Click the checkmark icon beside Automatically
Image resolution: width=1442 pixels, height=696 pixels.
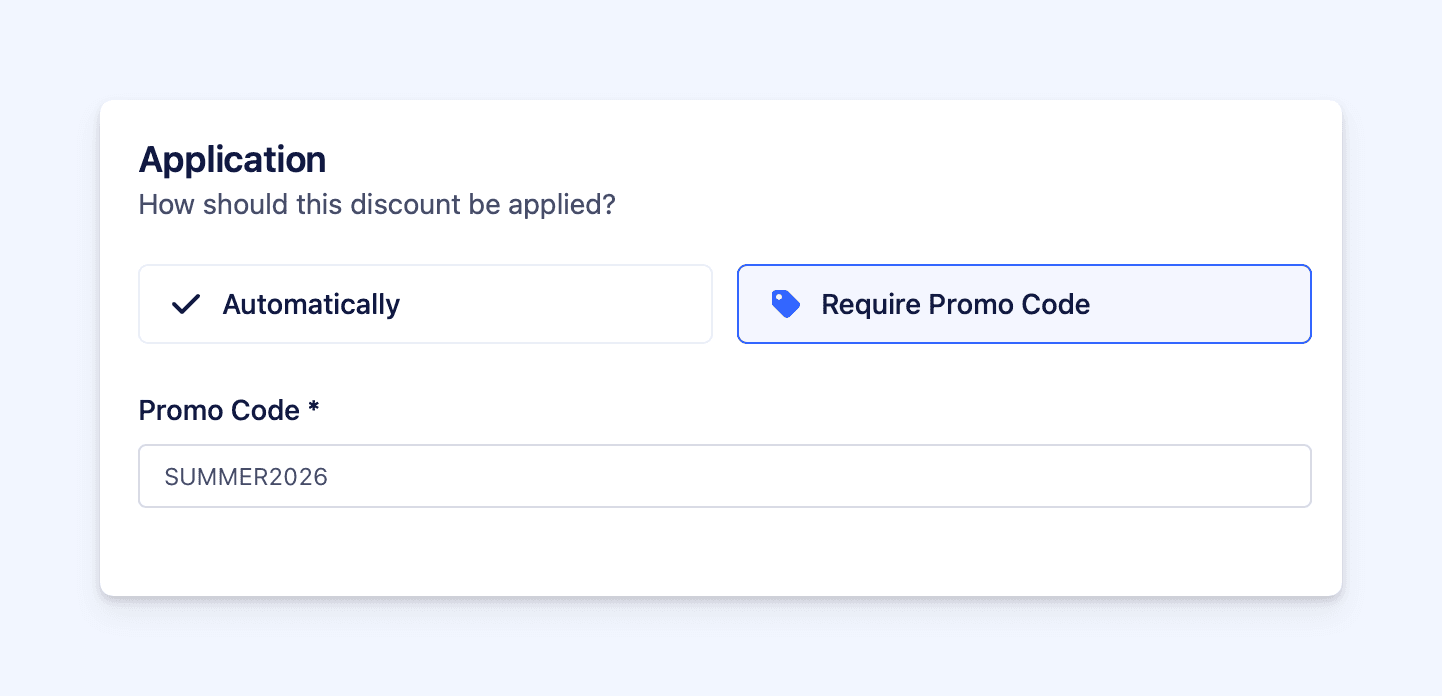(x=186, y=304)
